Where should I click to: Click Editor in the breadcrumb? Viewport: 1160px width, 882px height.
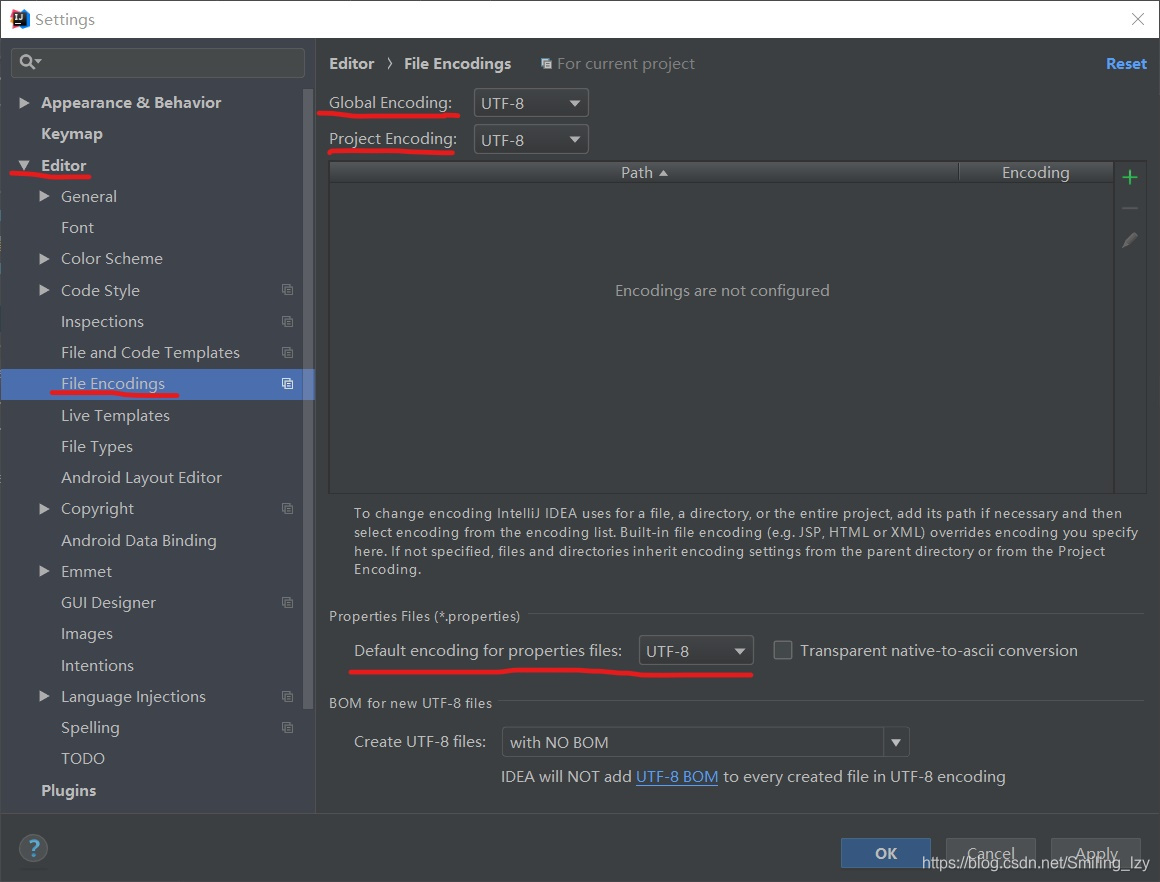(x=351, y=64)
